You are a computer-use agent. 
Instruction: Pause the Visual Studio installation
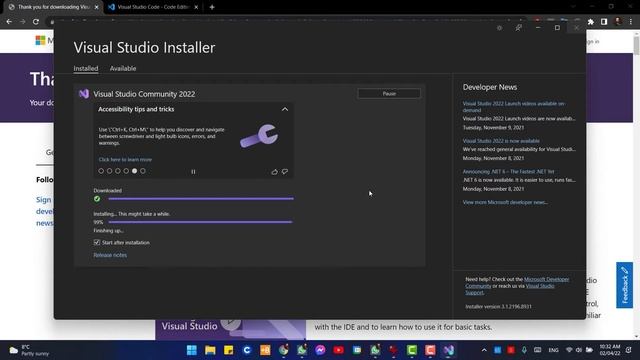389,93
